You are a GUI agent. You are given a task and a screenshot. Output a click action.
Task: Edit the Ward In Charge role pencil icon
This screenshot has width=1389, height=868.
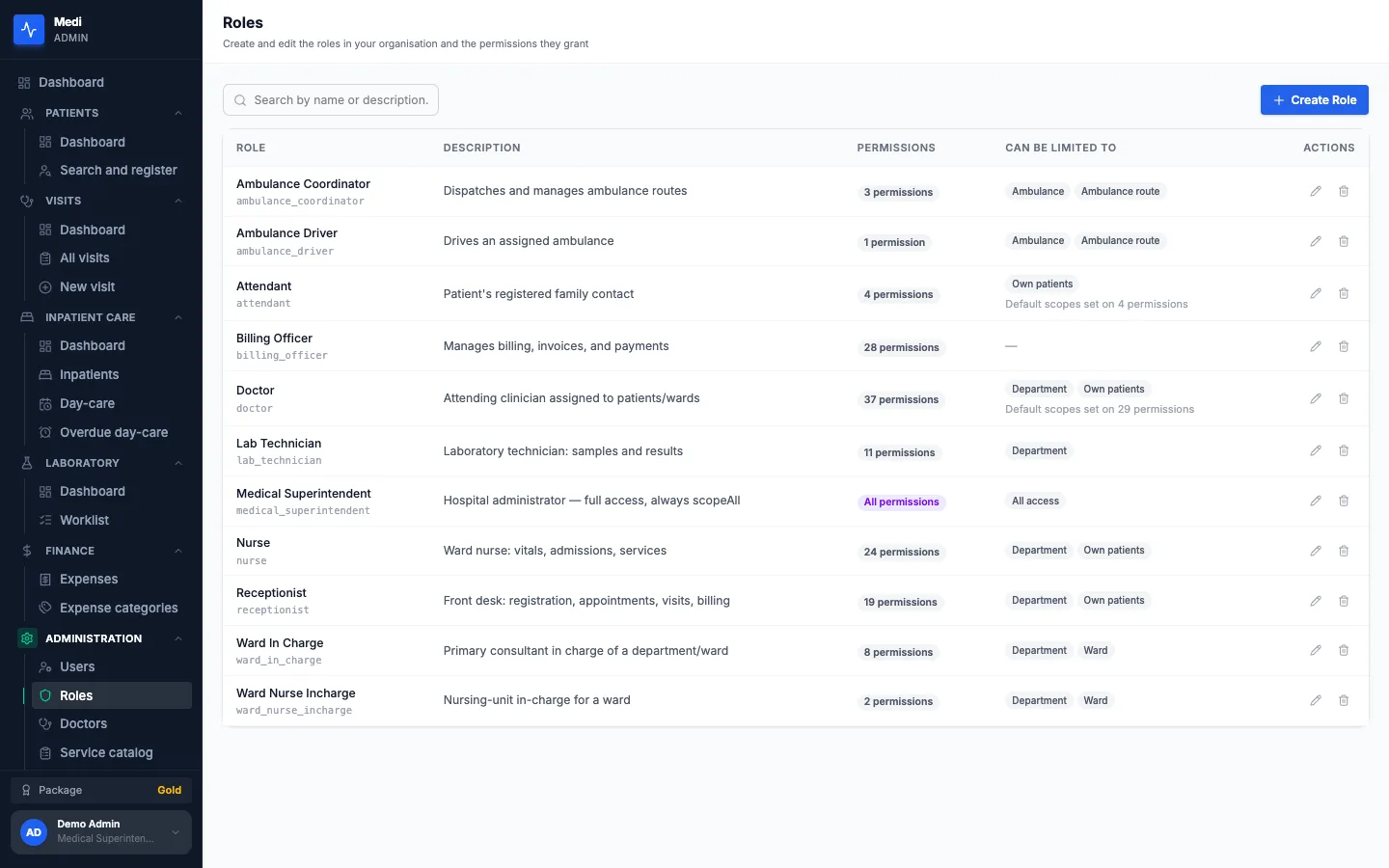(1316, 650)
